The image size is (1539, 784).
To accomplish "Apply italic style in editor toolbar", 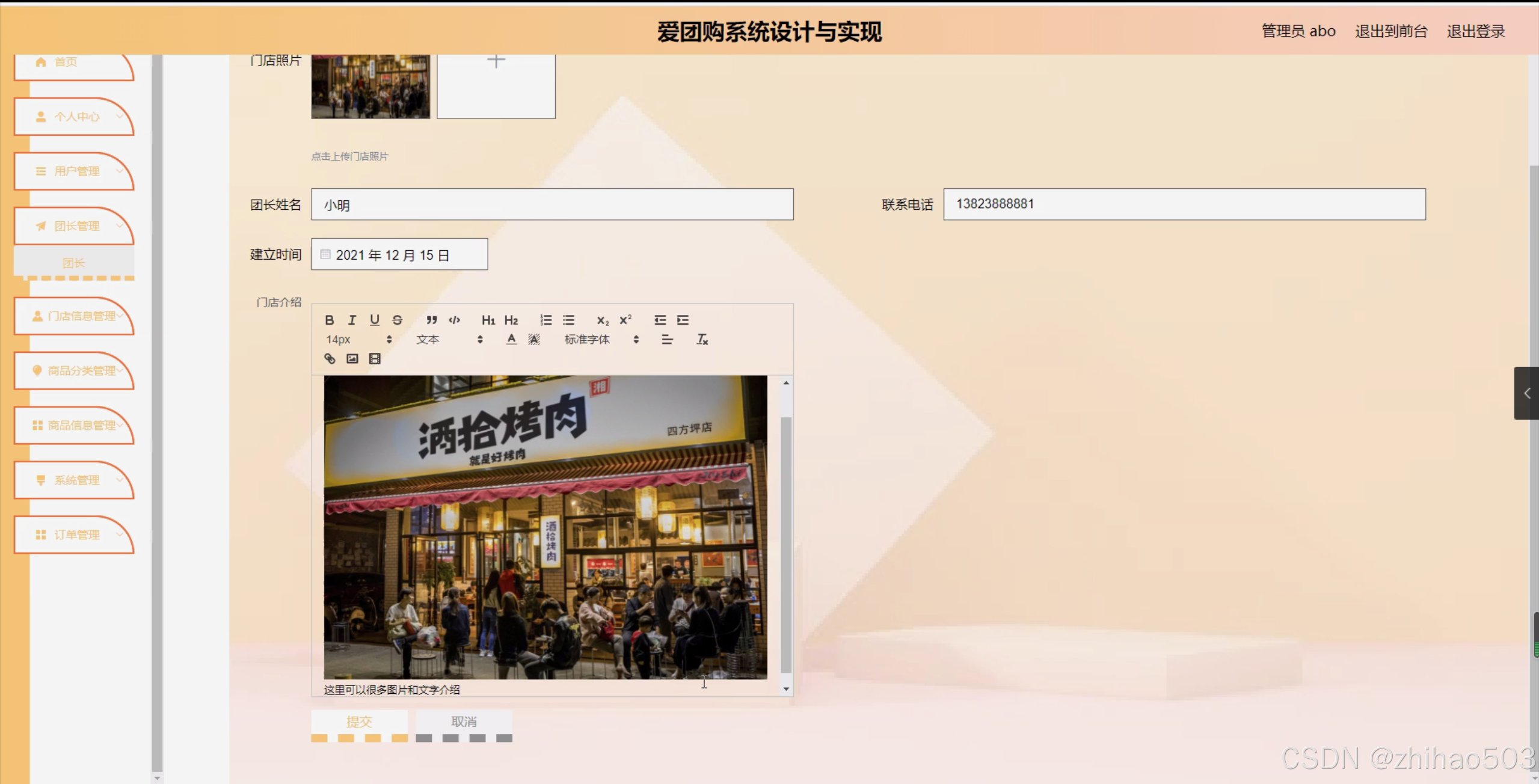I will (x=352, y=320).
